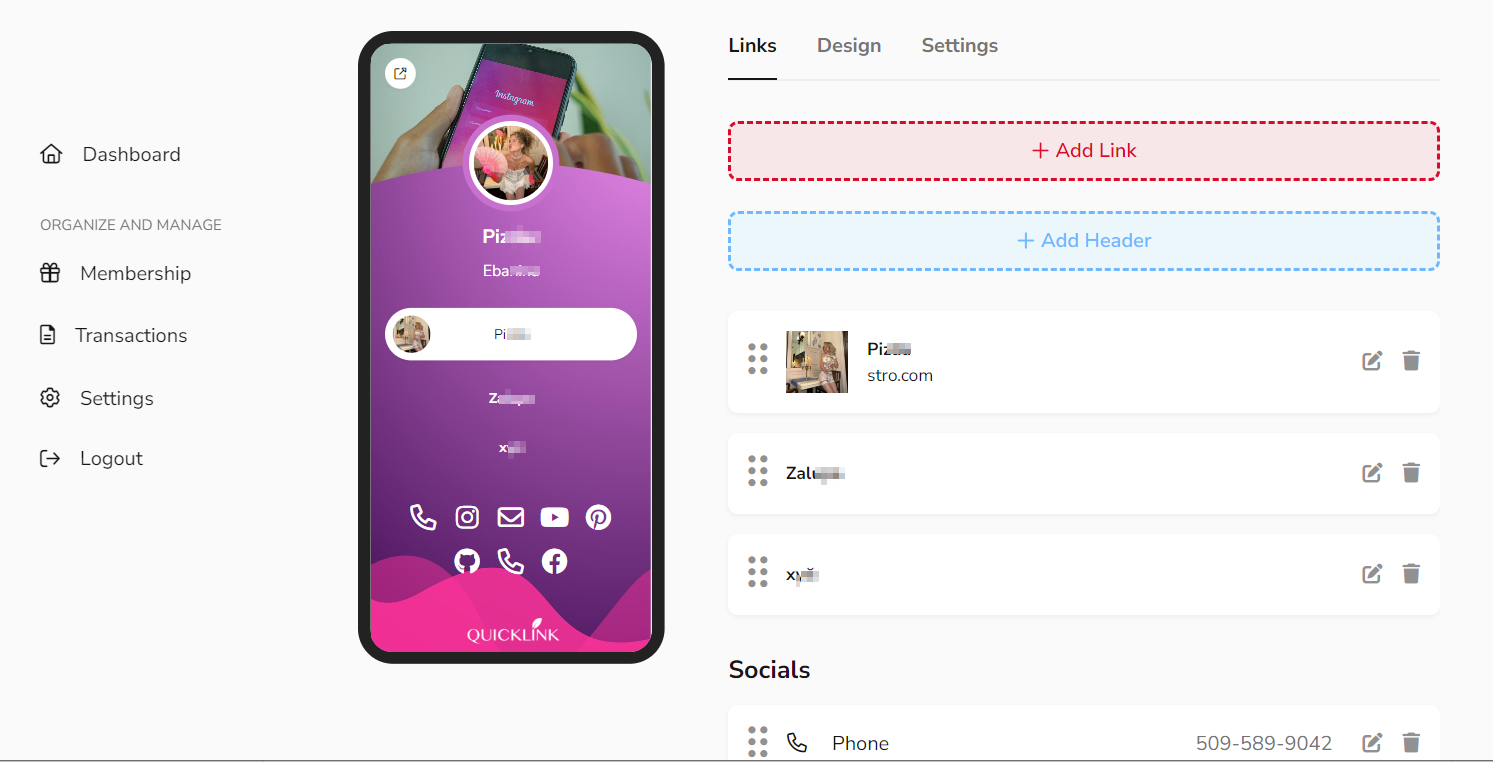Click the YouTube icon in phone preview
The image size is (1493, 762).
[x=554, y=517]
